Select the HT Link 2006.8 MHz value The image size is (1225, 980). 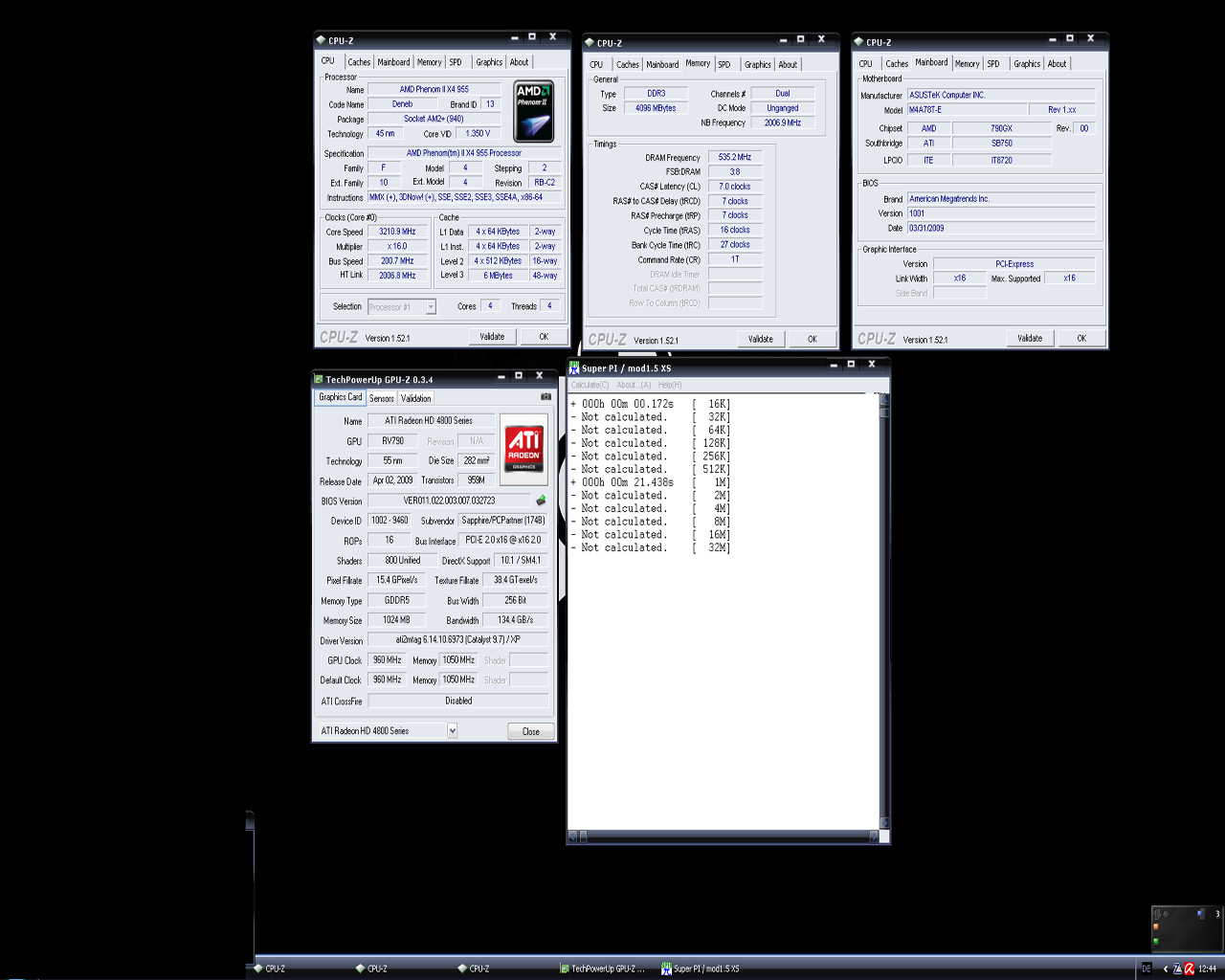pyautogui.click(x=397, y=275)
